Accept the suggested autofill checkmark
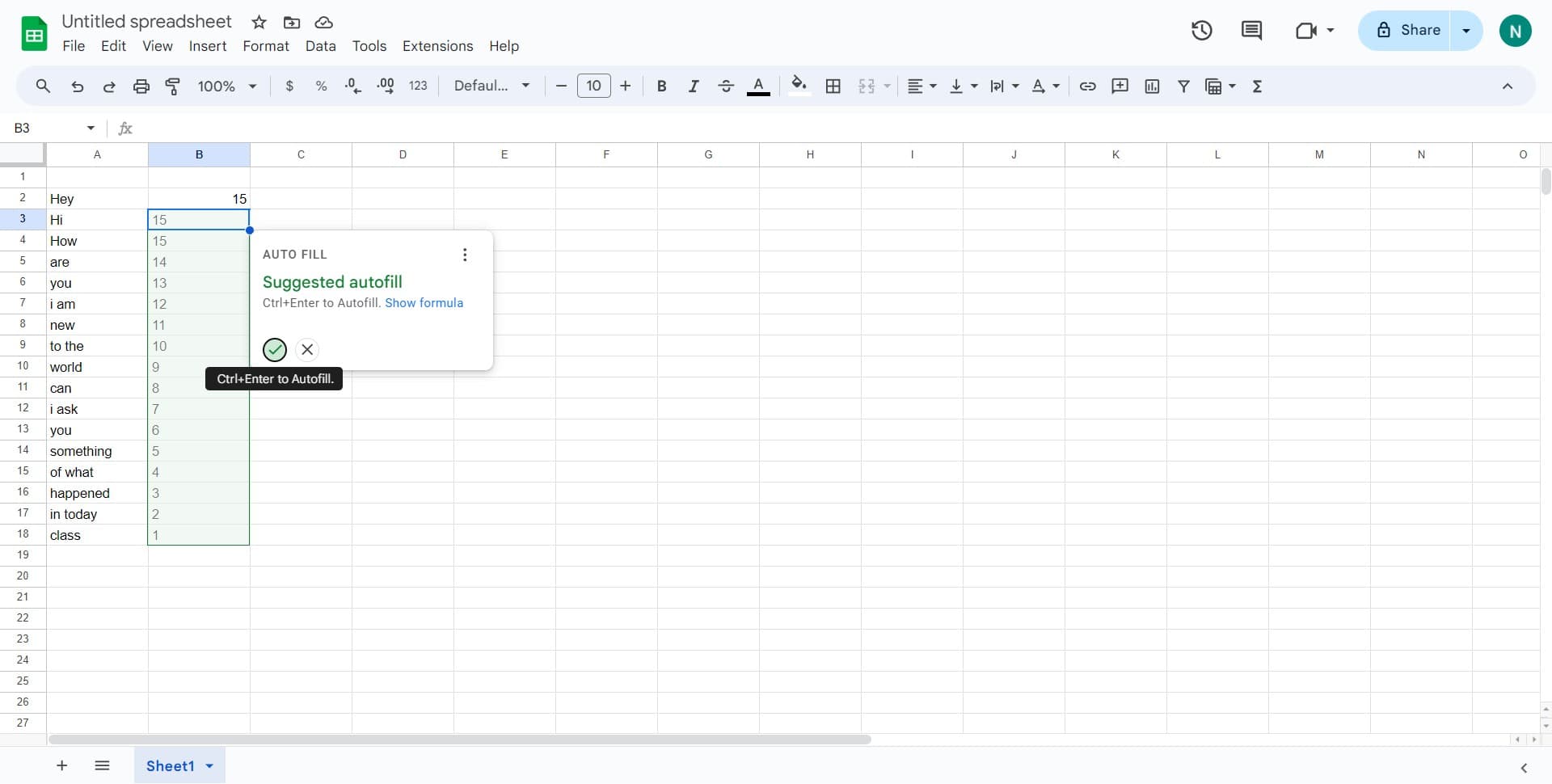The width and height of the screenshot is (1552, 784). point(275,349)
